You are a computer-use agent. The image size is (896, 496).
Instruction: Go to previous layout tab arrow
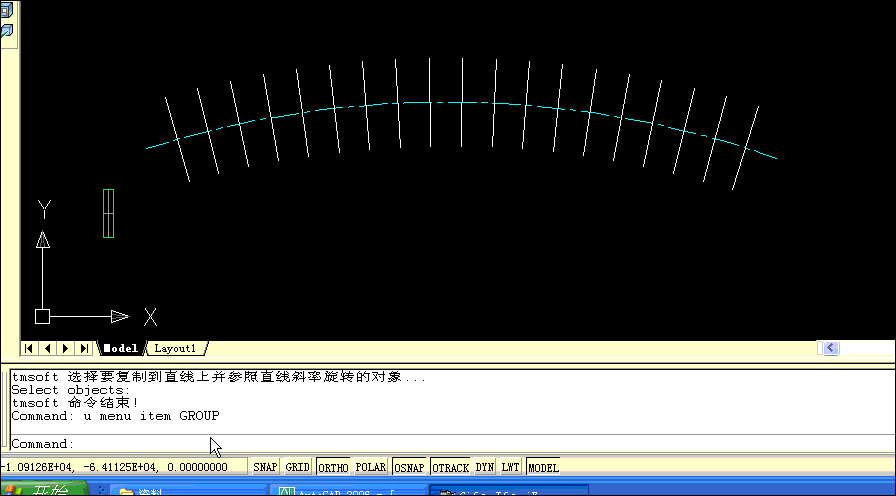point(47,348)
